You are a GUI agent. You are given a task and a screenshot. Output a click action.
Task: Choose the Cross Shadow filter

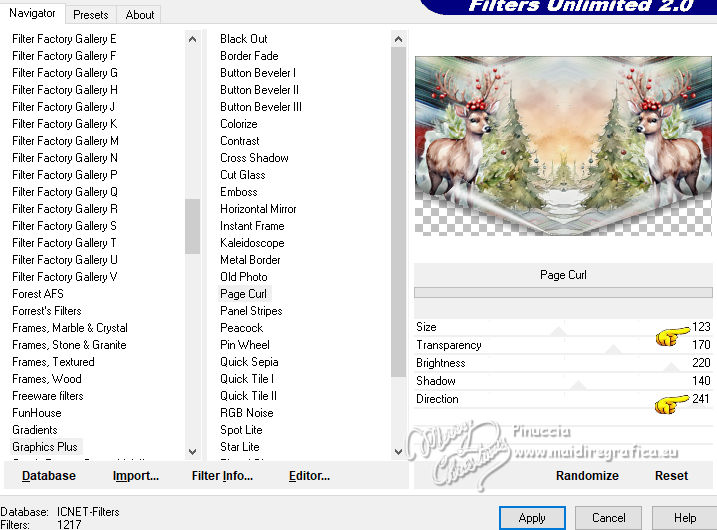254,158
